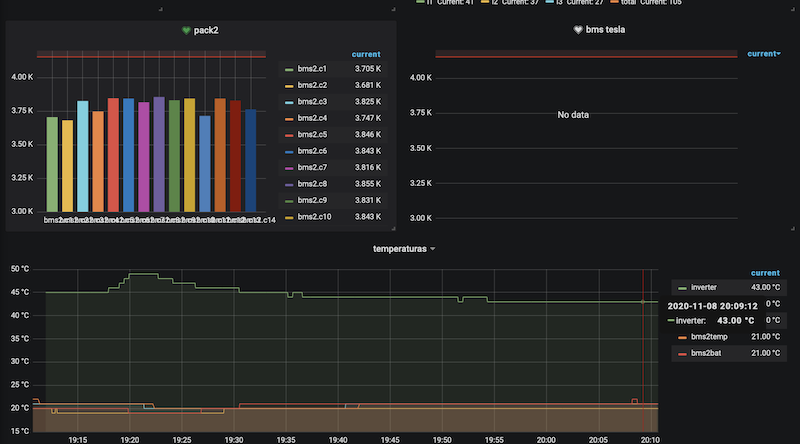Sort temperaturas legend by current header
The width and height of the screenshot is (800, 444).
click(765, 273)
